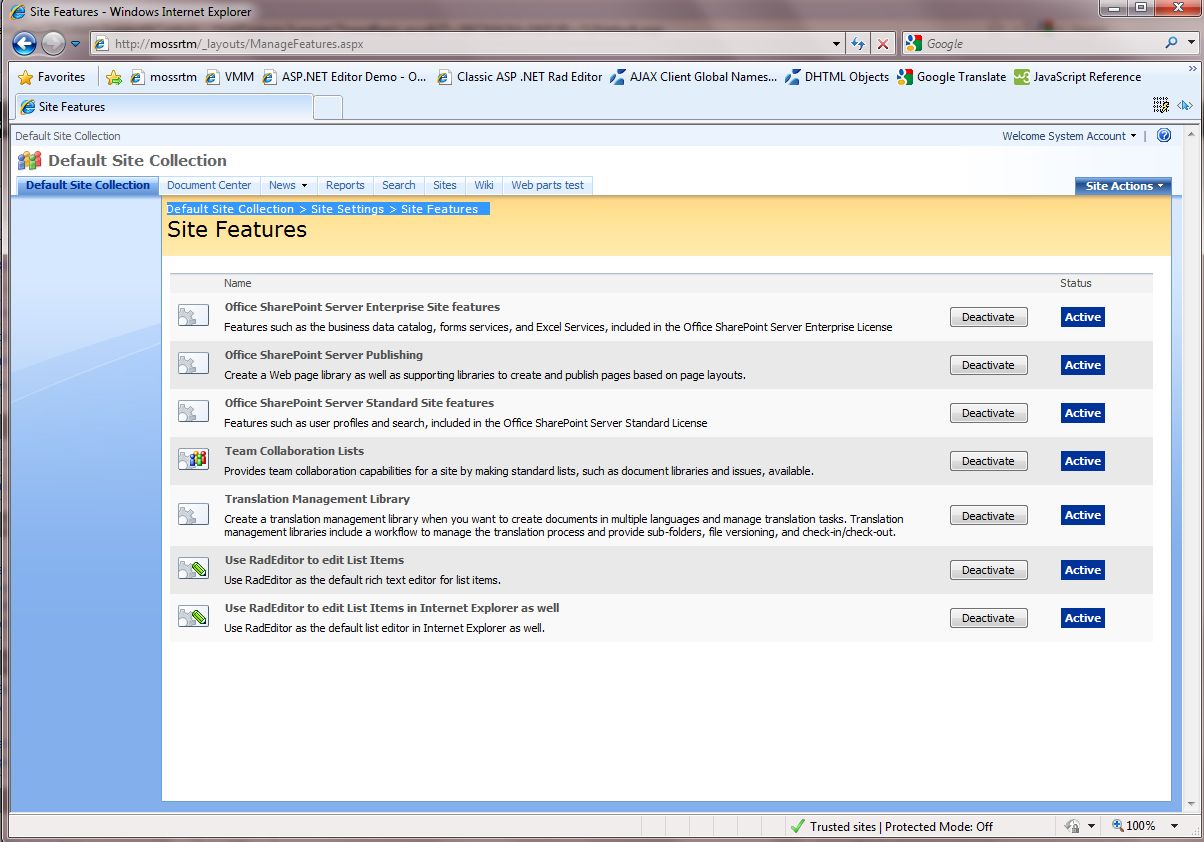This screenshot has height=842, width=1204.
Task: Select the Web parts test tab
Action: pos(547,185)
